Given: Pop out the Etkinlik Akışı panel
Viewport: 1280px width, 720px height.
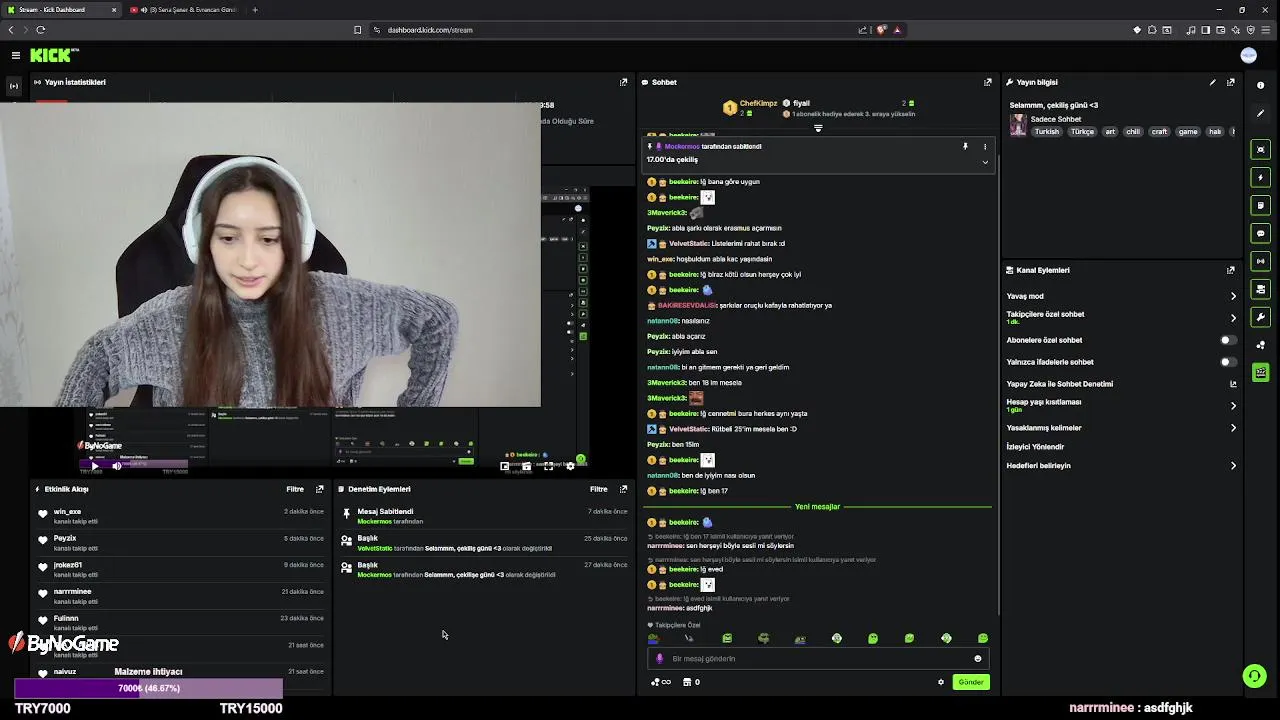Looking at the screenshot, I should [x=320, y=489].
